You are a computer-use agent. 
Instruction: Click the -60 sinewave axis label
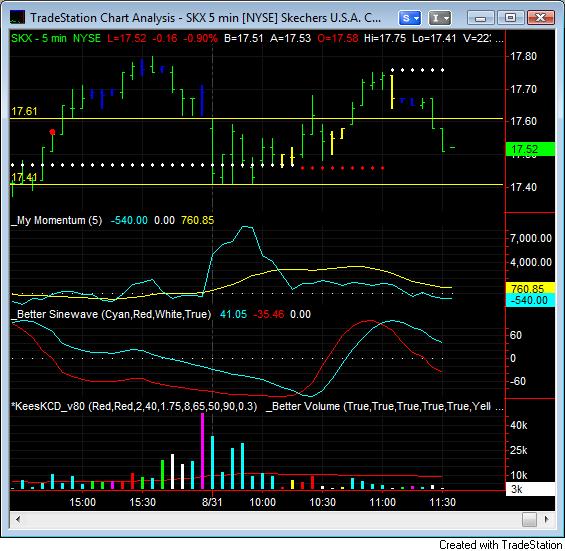tap(517, 381)
